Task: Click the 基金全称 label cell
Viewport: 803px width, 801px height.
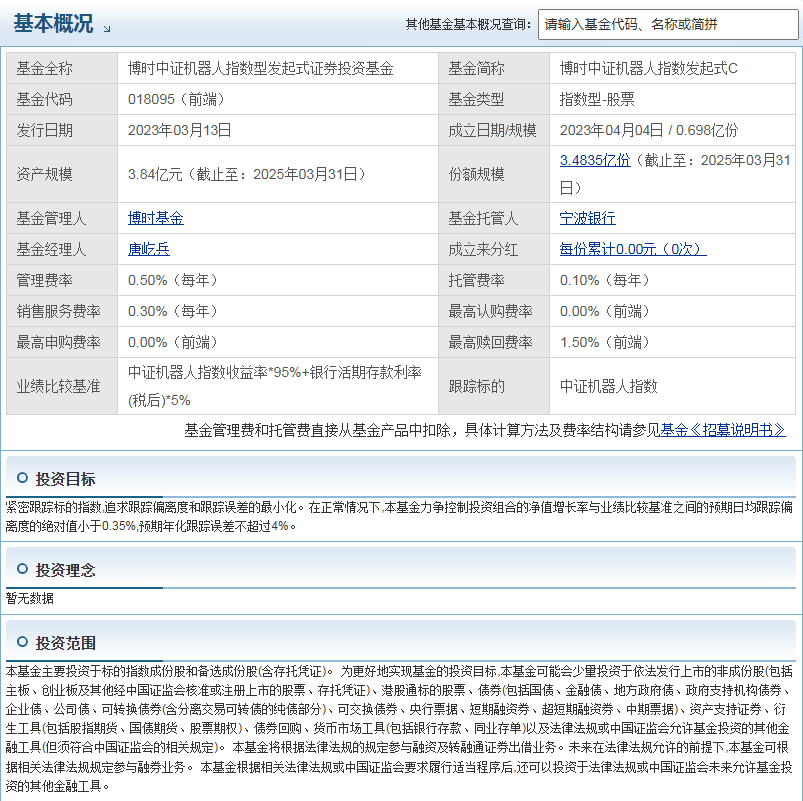Action: [62, 68]
